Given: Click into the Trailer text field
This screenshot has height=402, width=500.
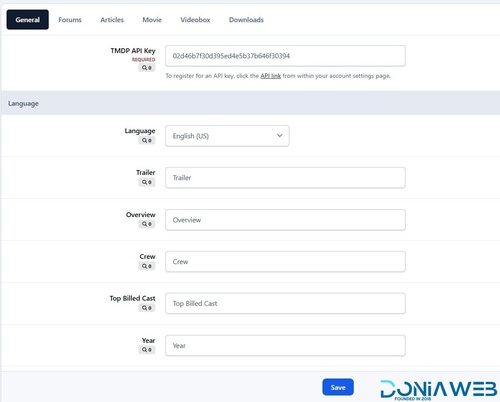Looking at the screenshot, I should pyautogui.click(x=285, y=178).
